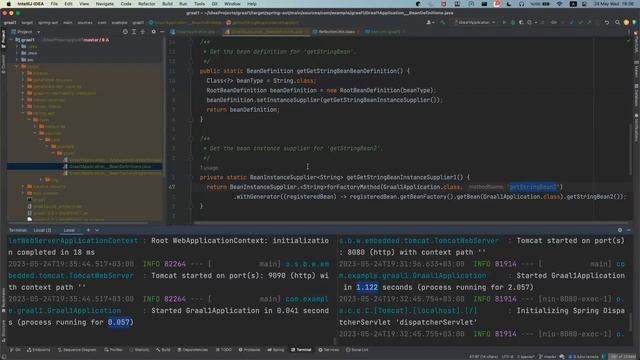Open the Sequence Diagram tool window

tap(77, 350)
